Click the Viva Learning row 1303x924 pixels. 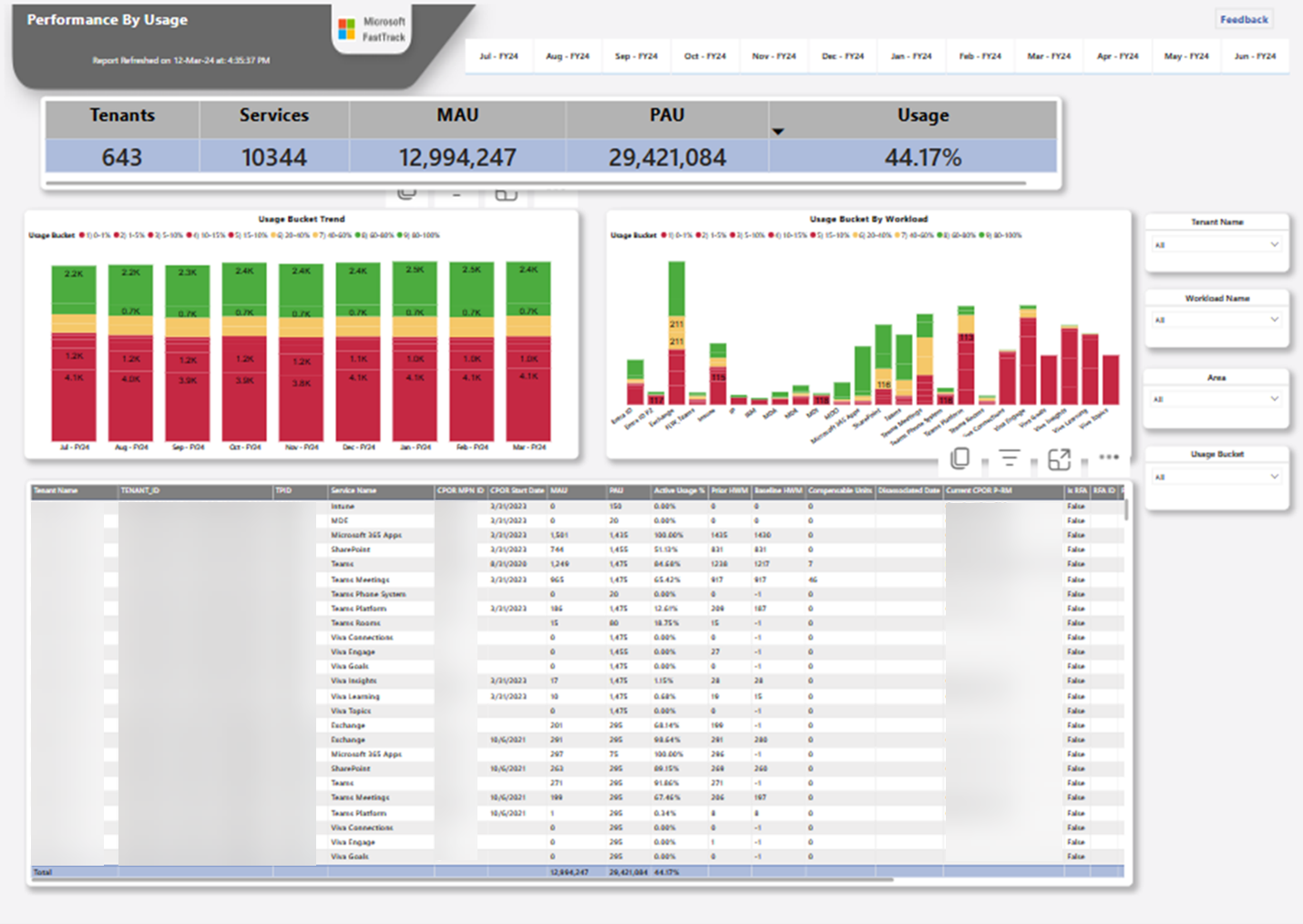coord(577,696)
